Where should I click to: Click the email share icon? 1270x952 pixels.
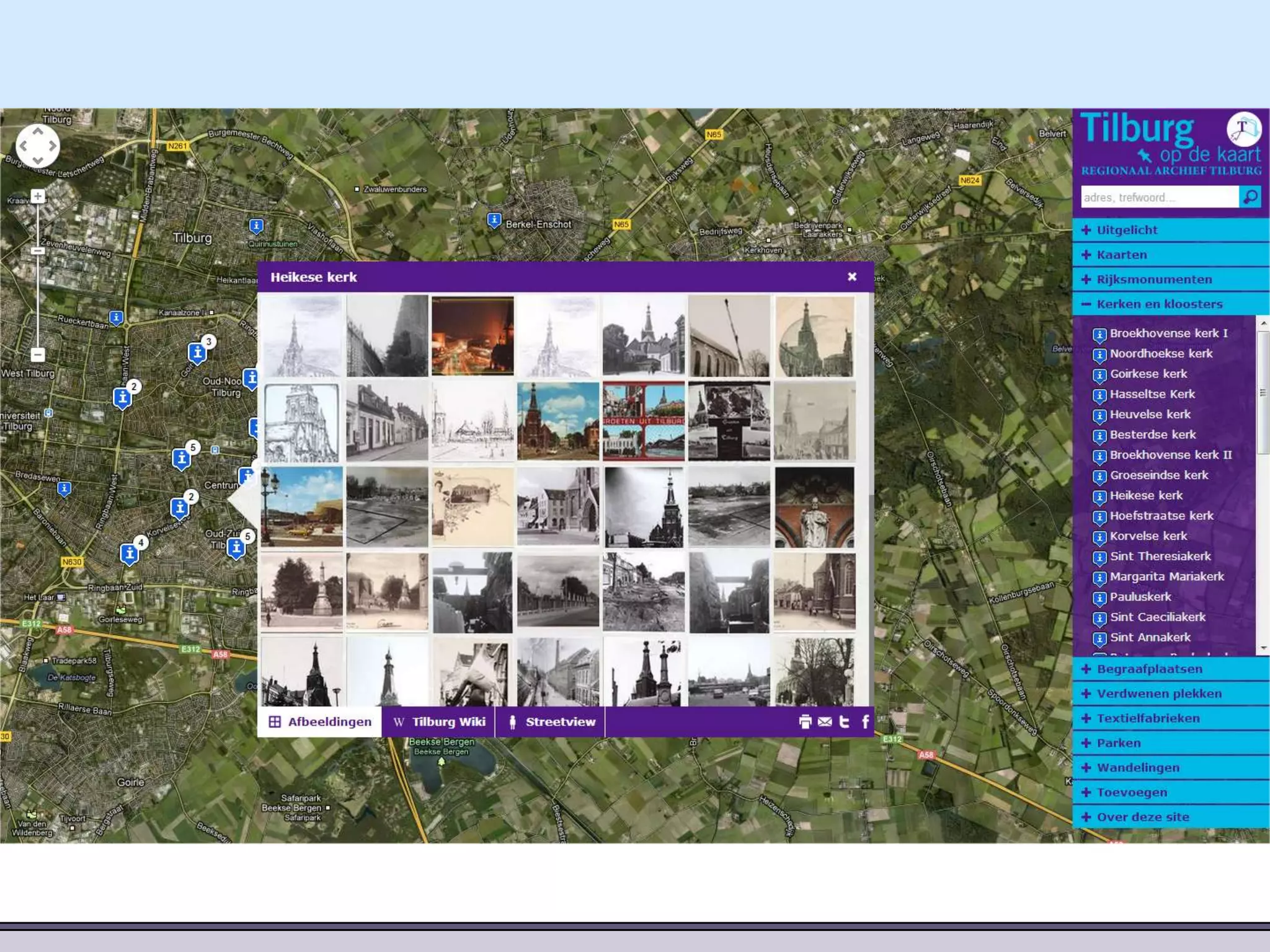coord(825,721)
